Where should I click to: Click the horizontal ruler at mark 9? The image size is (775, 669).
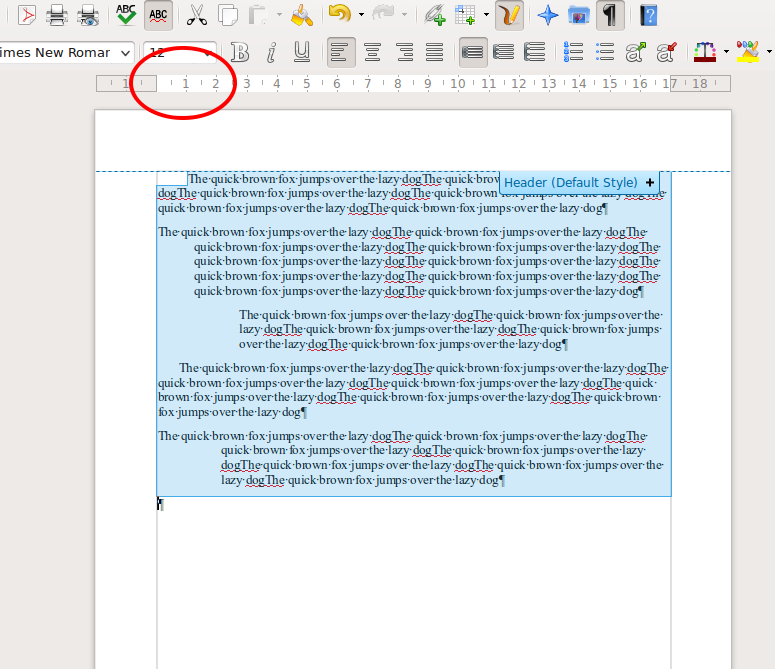point(427,84)
